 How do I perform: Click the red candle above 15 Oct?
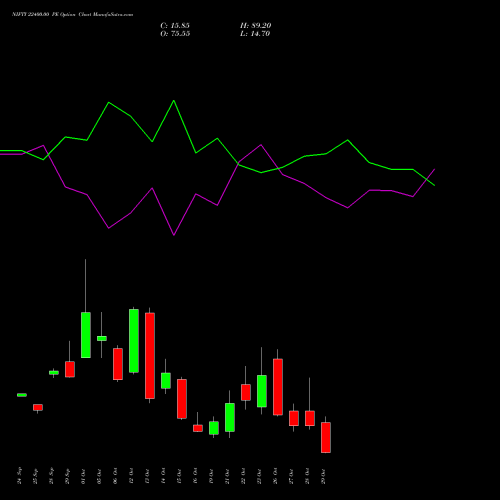pos(182,399)
